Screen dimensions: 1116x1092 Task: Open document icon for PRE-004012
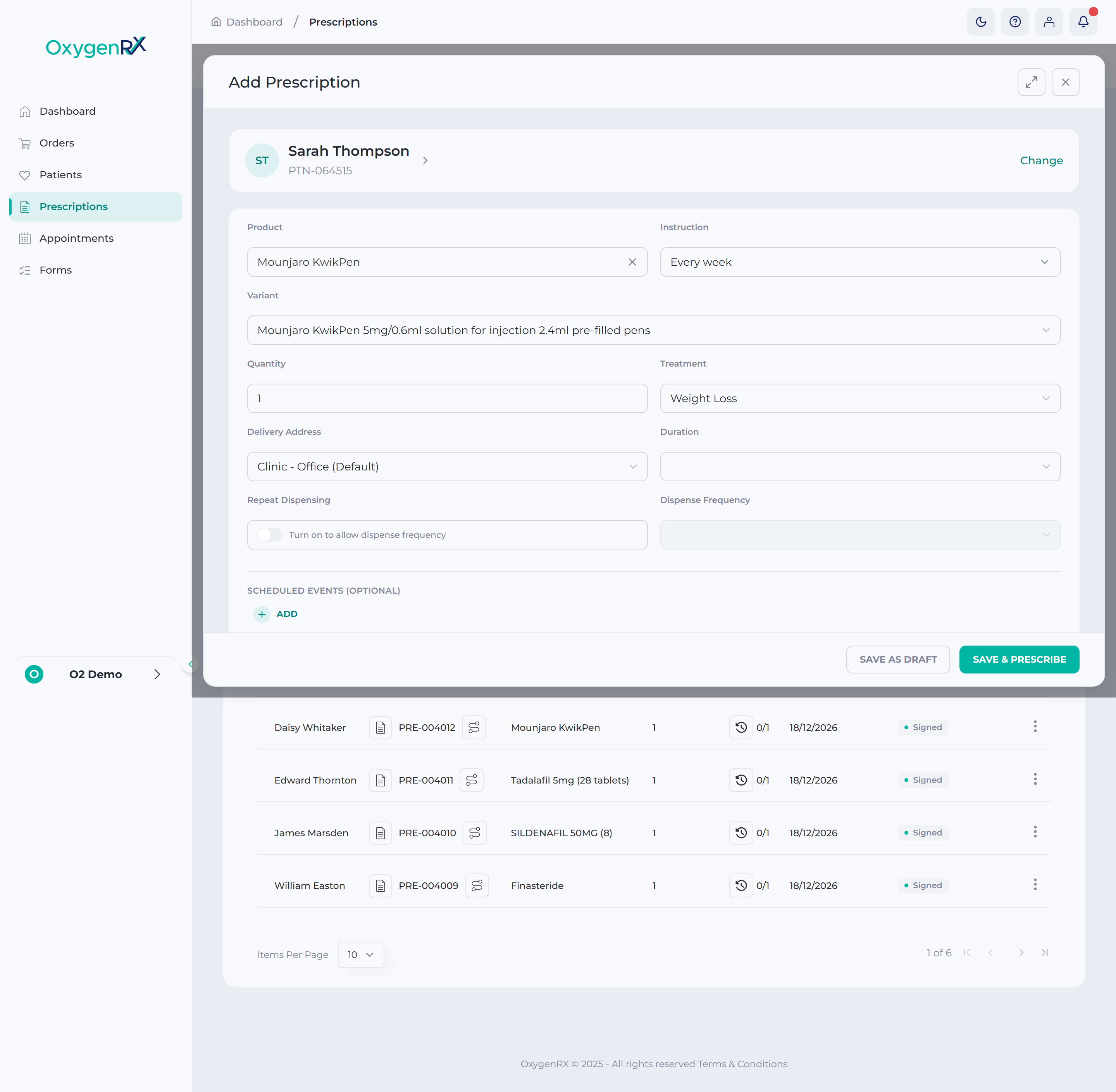pos(380,727)
